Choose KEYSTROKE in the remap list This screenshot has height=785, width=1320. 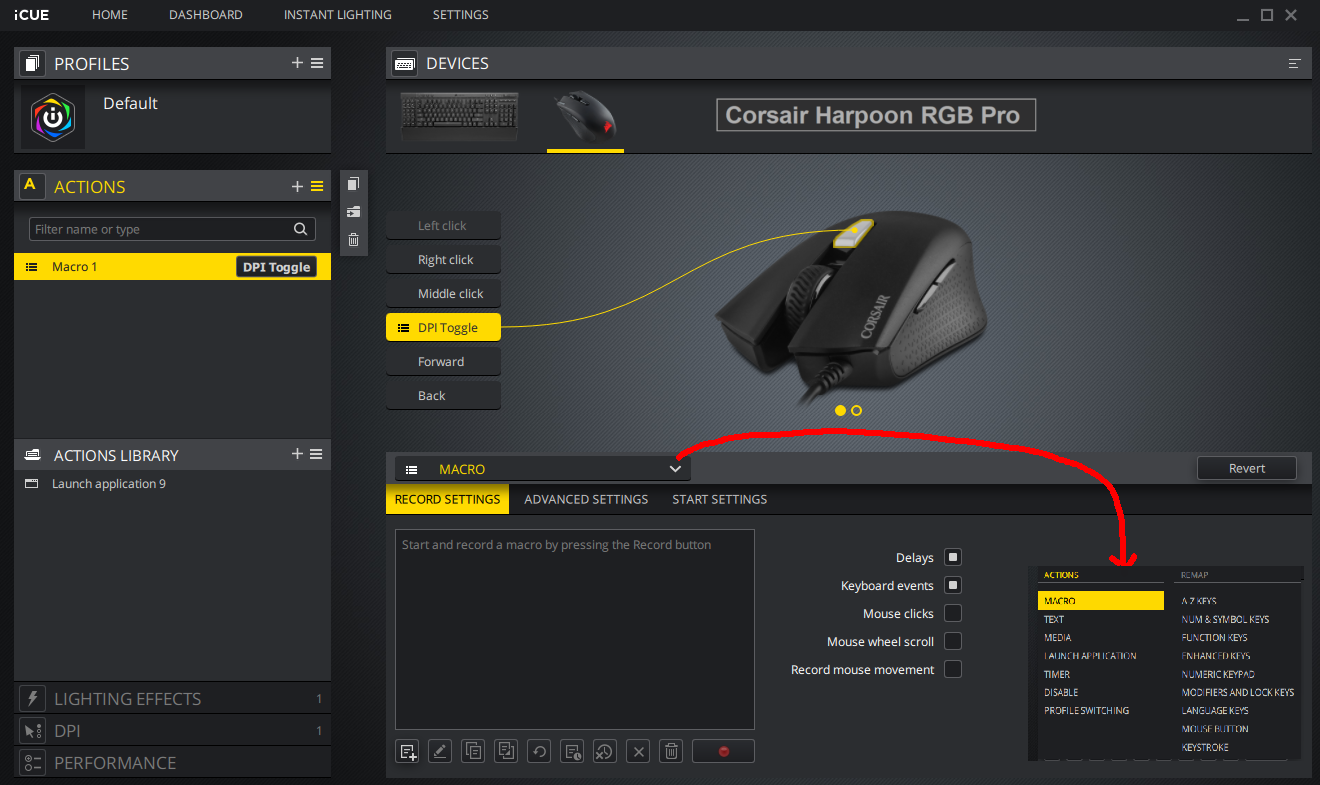(x=1205, y=747)
